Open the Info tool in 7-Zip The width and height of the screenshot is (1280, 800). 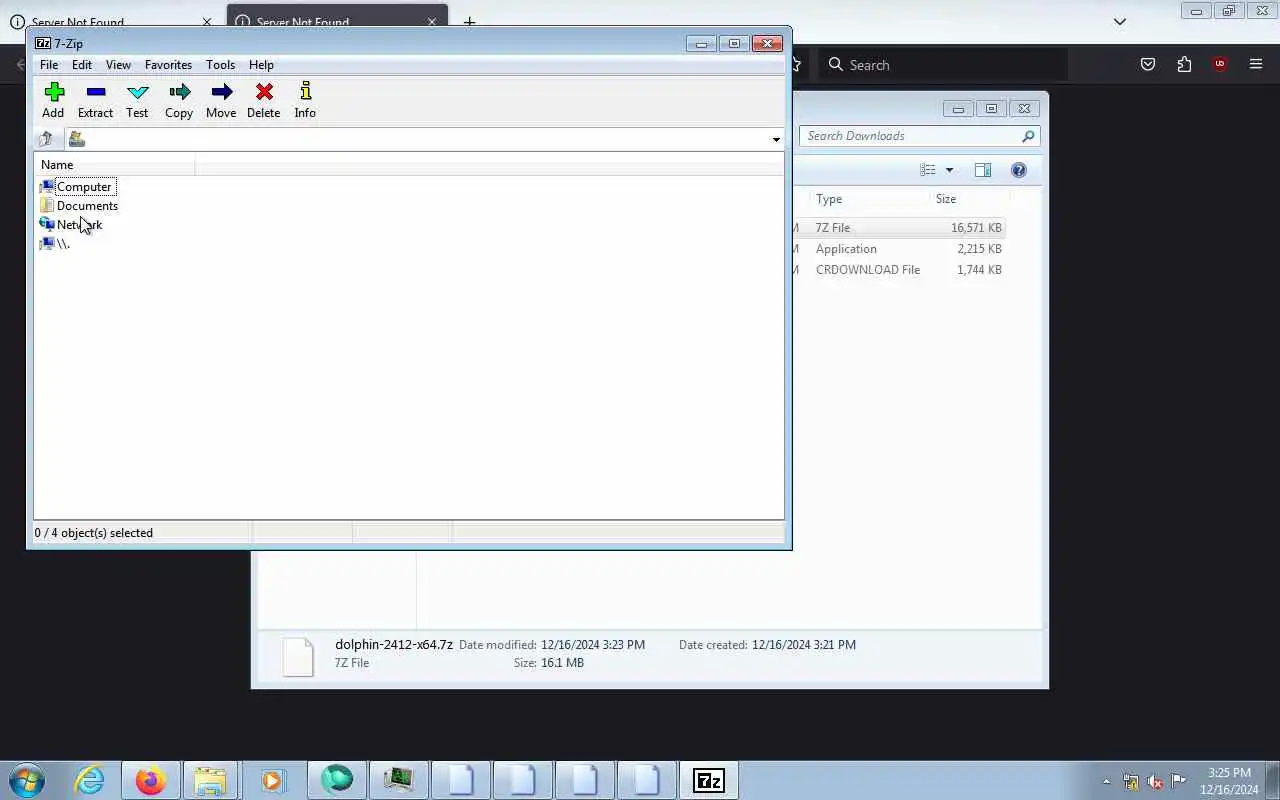point(305,100)
